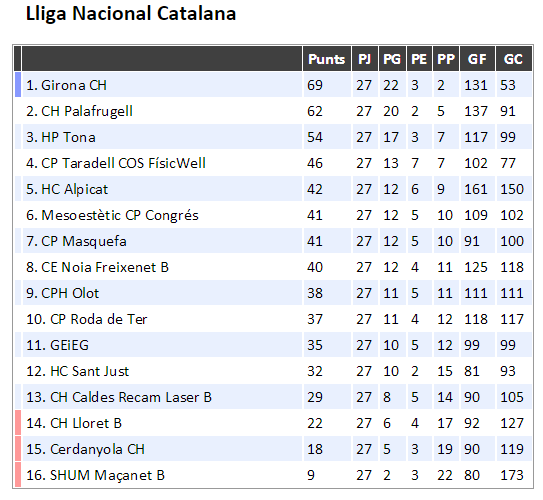This screenshot has height=500, width=543.
Task: Click the blue promotion marker beside Girona CH
Action: pos(18,85)
